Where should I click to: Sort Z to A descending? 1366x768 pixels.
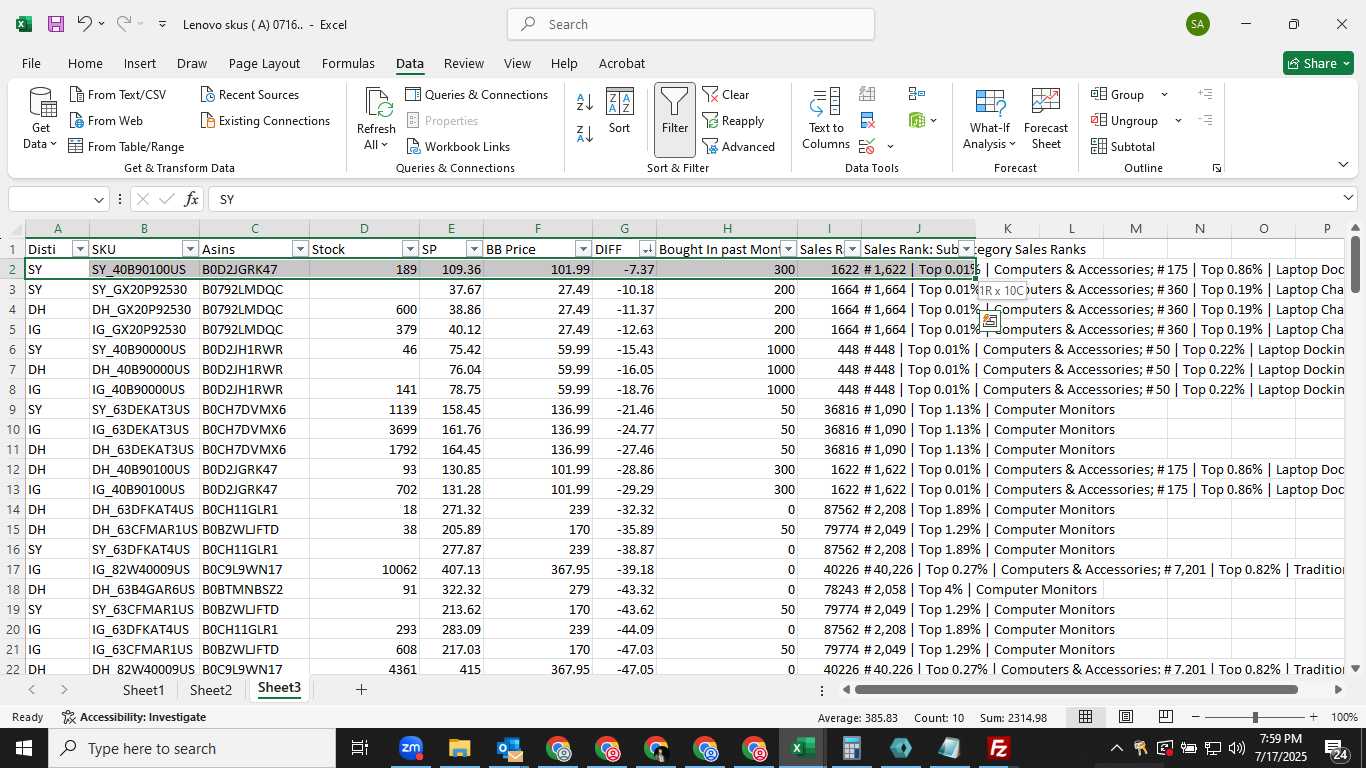[585, 133]
